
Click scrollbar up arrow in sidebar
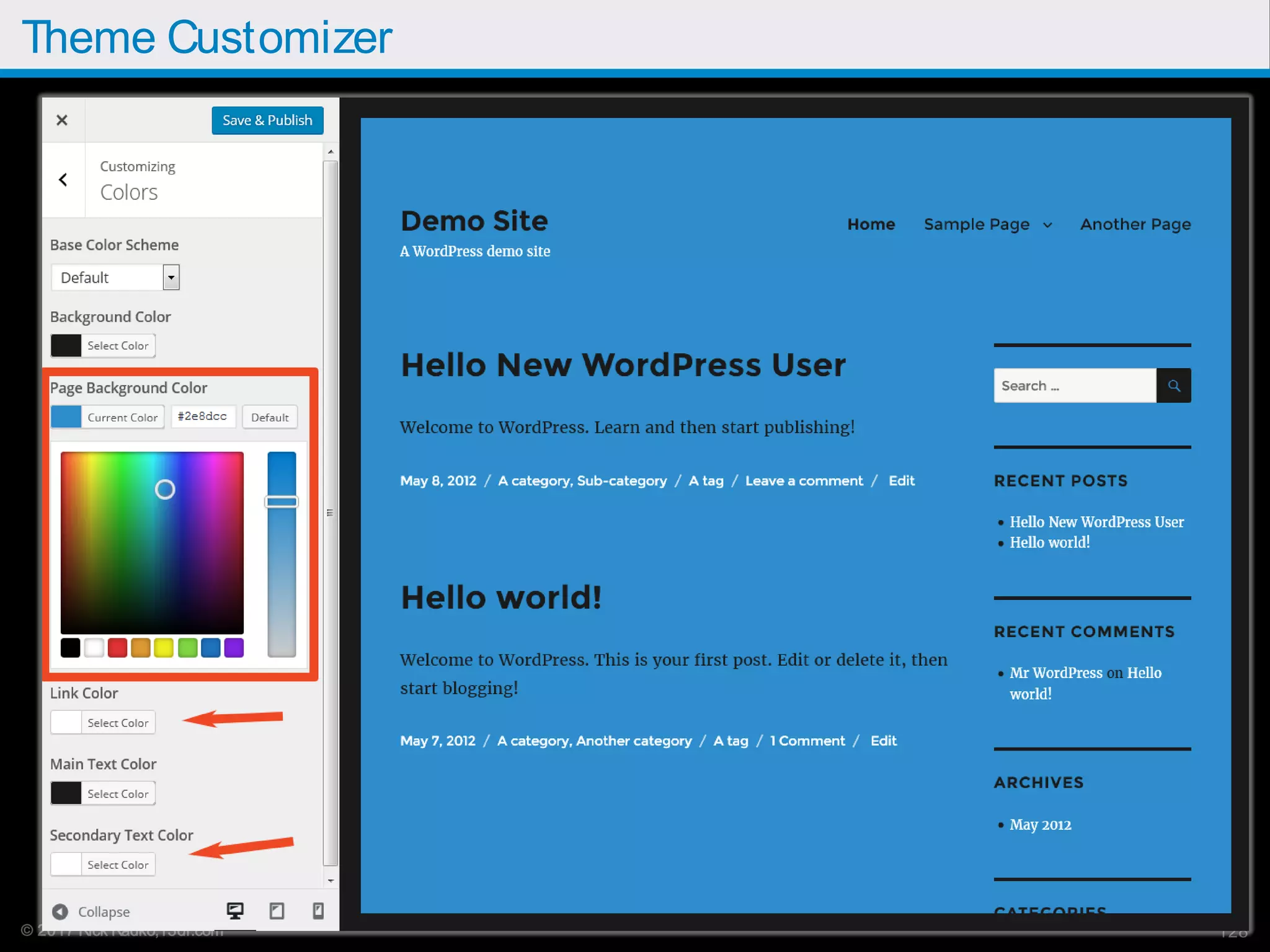point(331,152)
